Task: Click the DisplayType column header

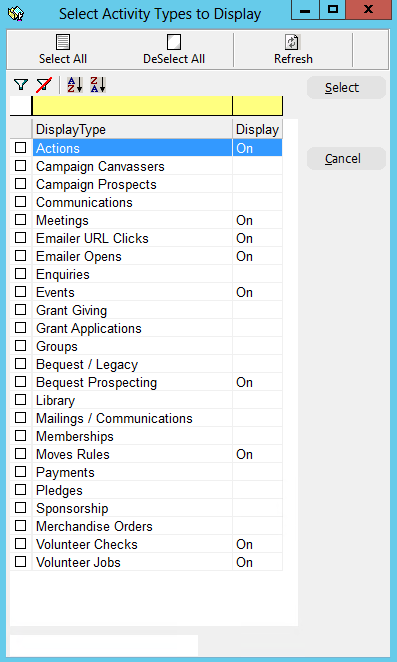Action: (x=132, y=129)
